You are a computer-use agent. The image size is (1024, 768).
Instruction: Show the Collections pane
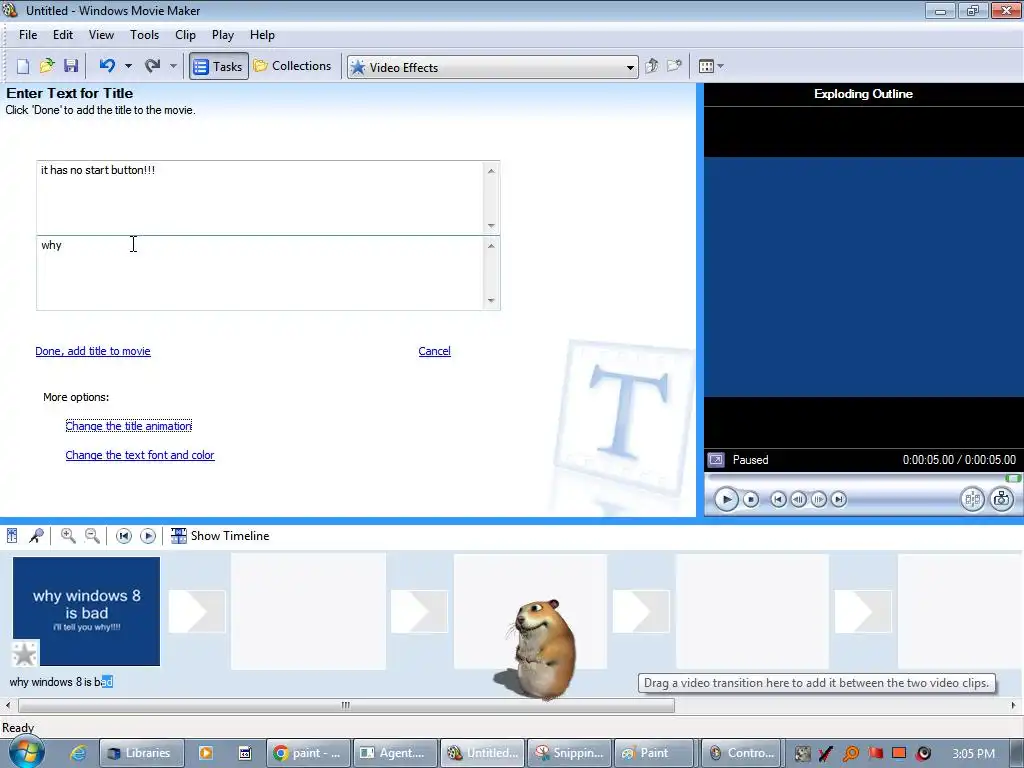click(x=293, y=66)
